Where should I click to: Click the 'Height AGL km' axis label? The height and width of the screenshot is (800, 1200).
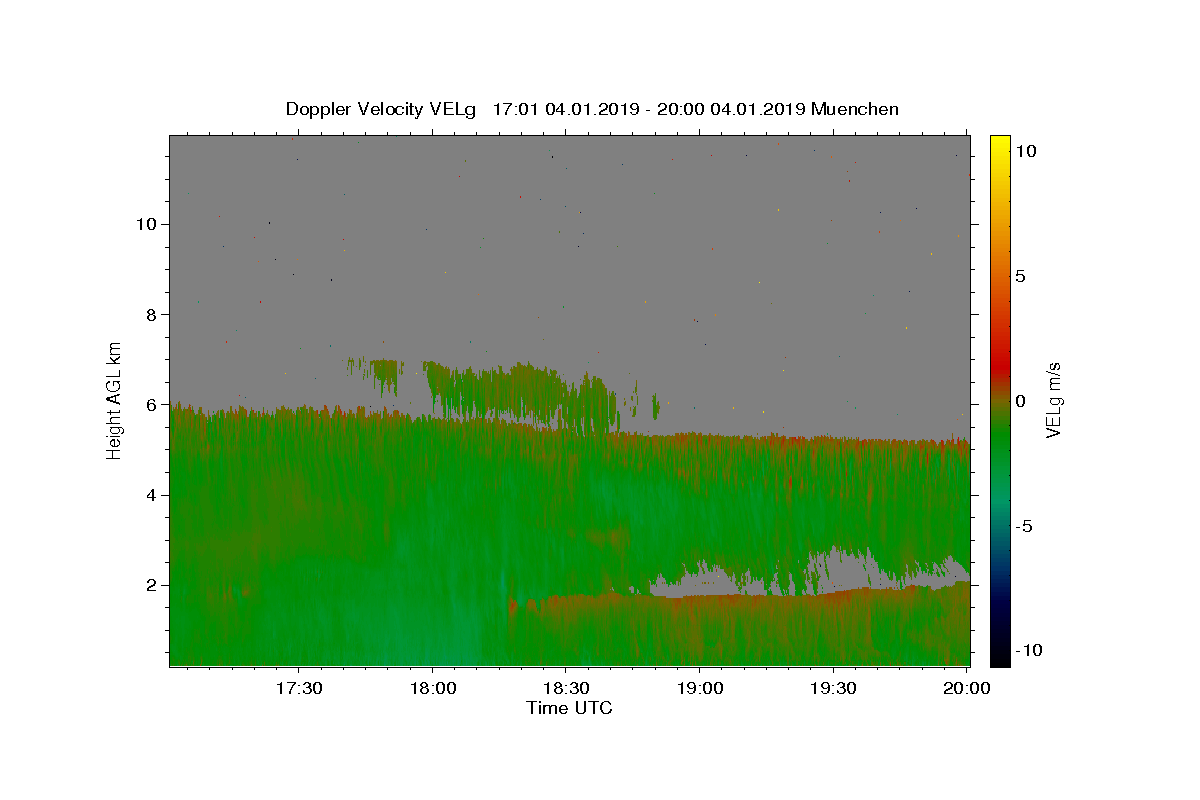coord(115,400)
